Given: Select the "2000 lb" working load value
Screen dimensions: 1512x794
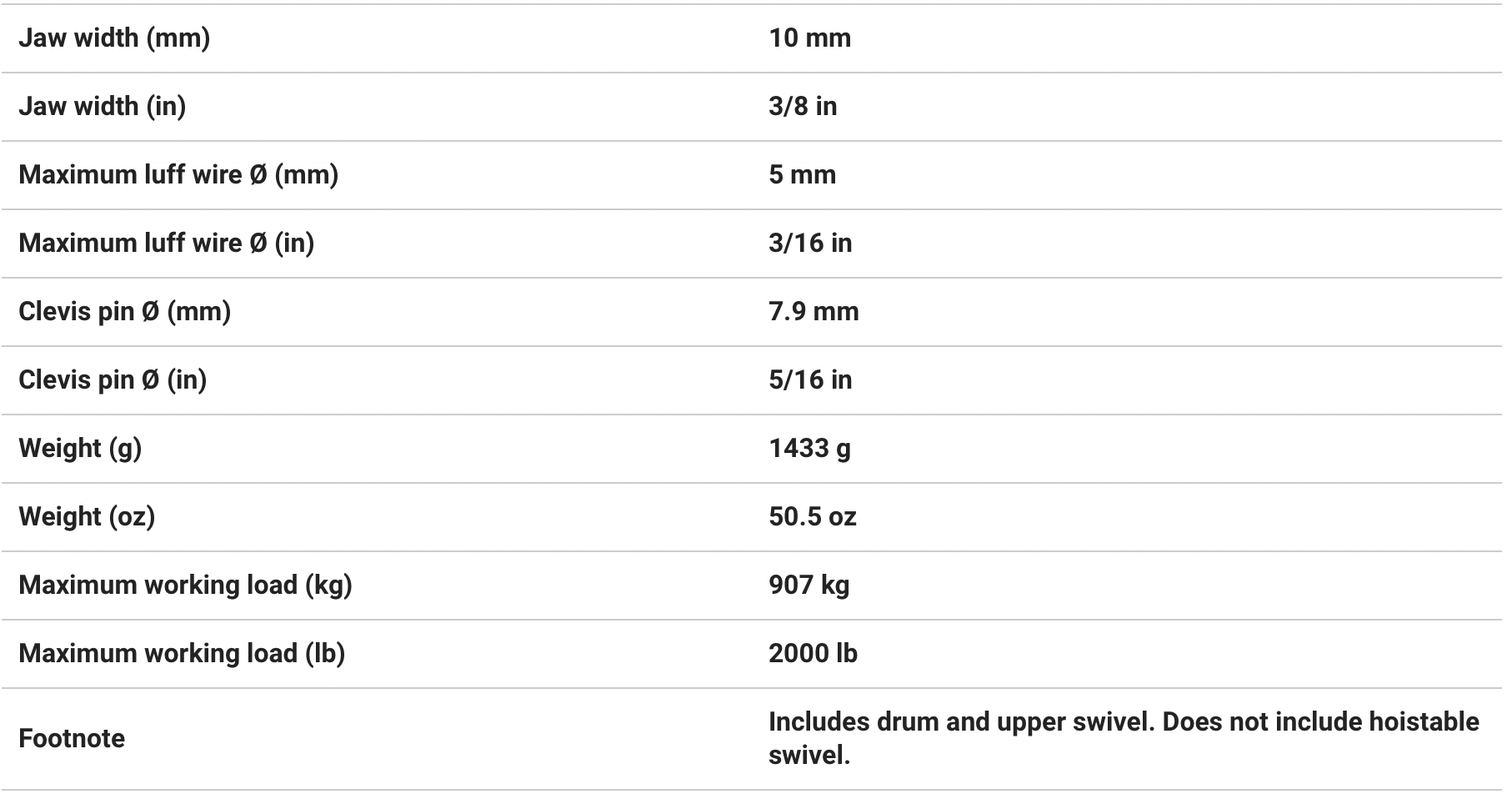Looking at the screenshot, I should pos(813,654).
